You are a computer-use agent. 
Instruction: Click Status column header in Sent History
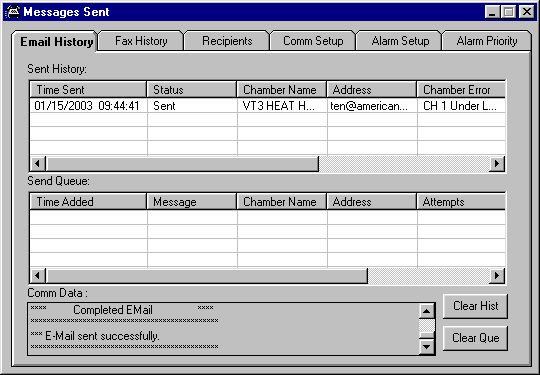click(x=192, y=90)
